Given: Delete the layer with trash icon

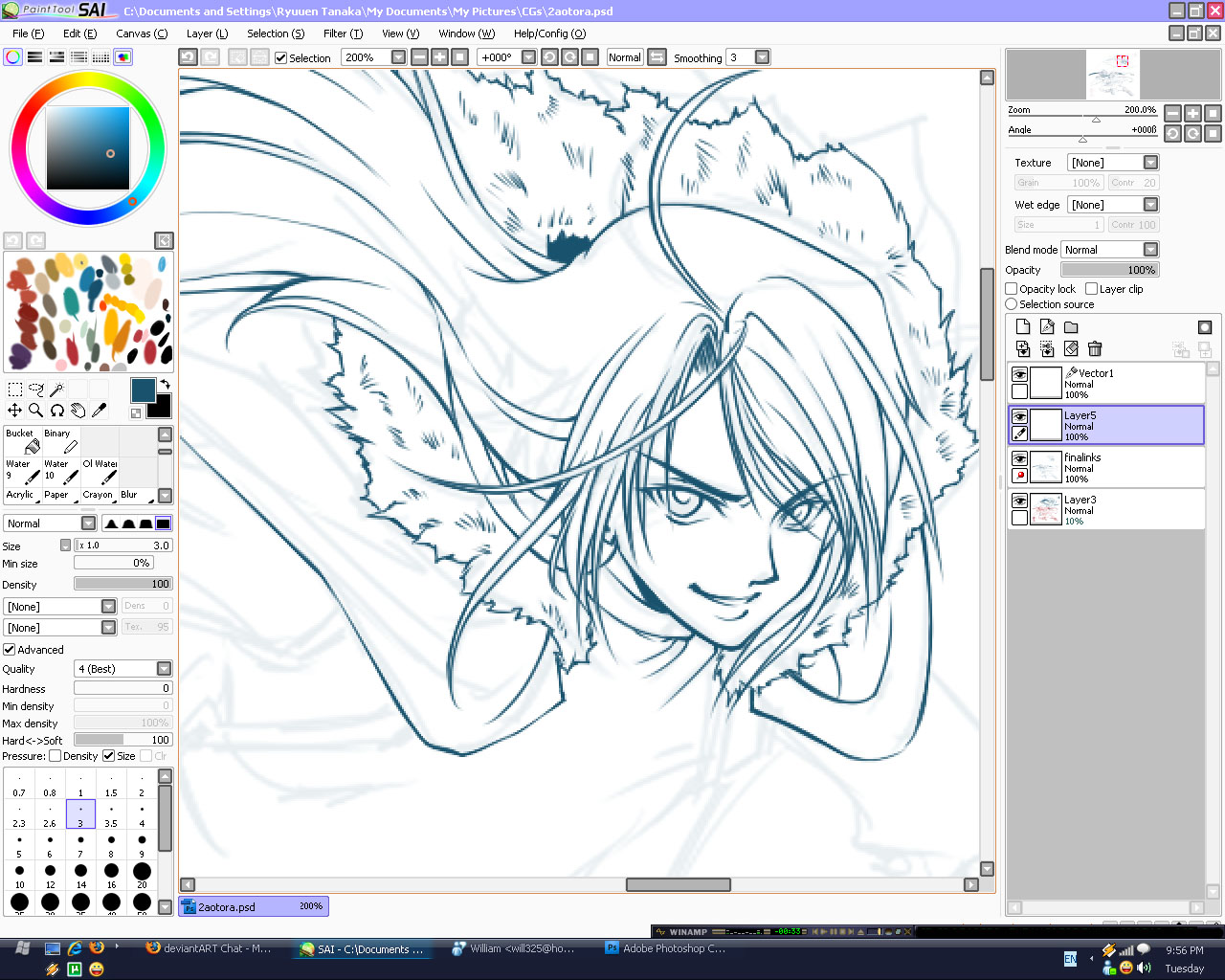Looking at the screenshot, I should pos(1095,349).
